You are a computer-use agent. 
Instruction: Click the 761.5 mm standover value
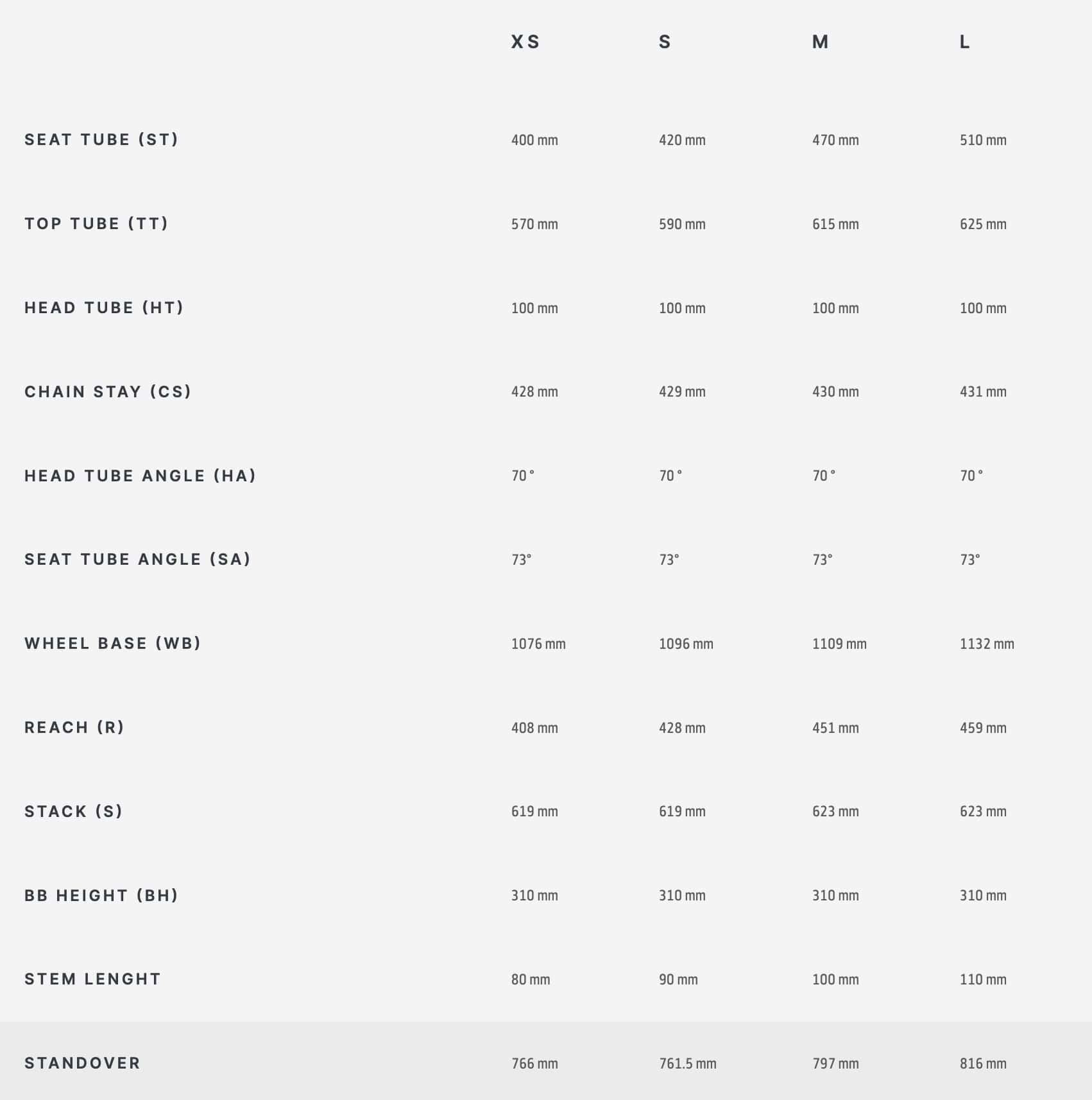tap(687, 1063)
